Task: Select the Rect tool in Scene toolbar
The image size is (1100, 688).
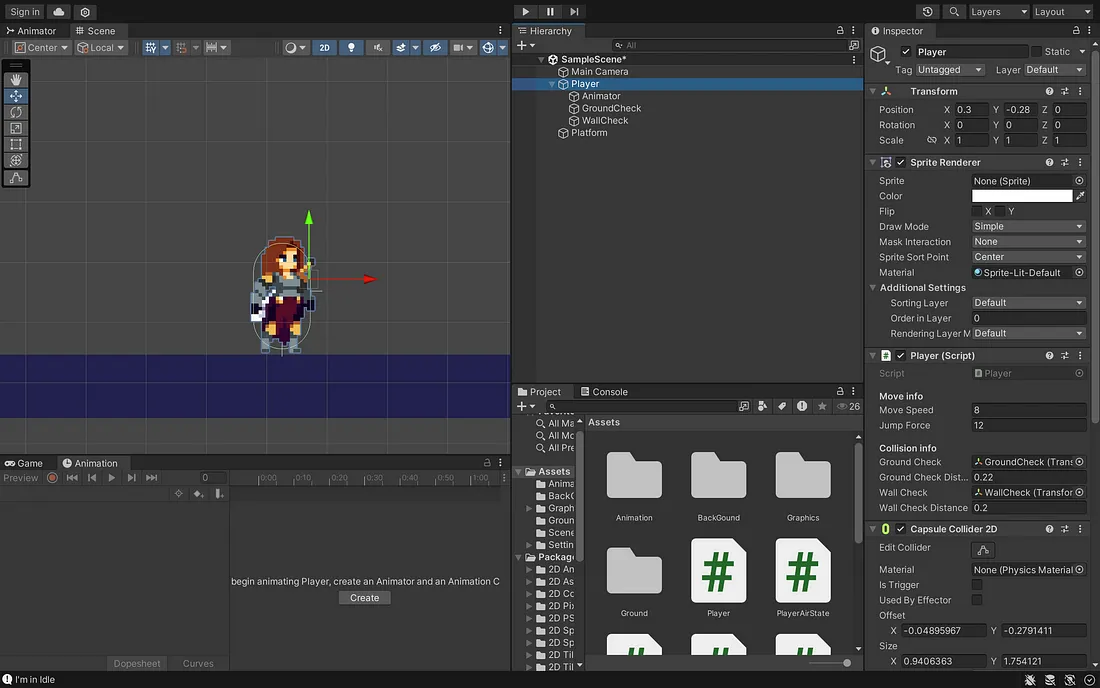Action: 16,144
